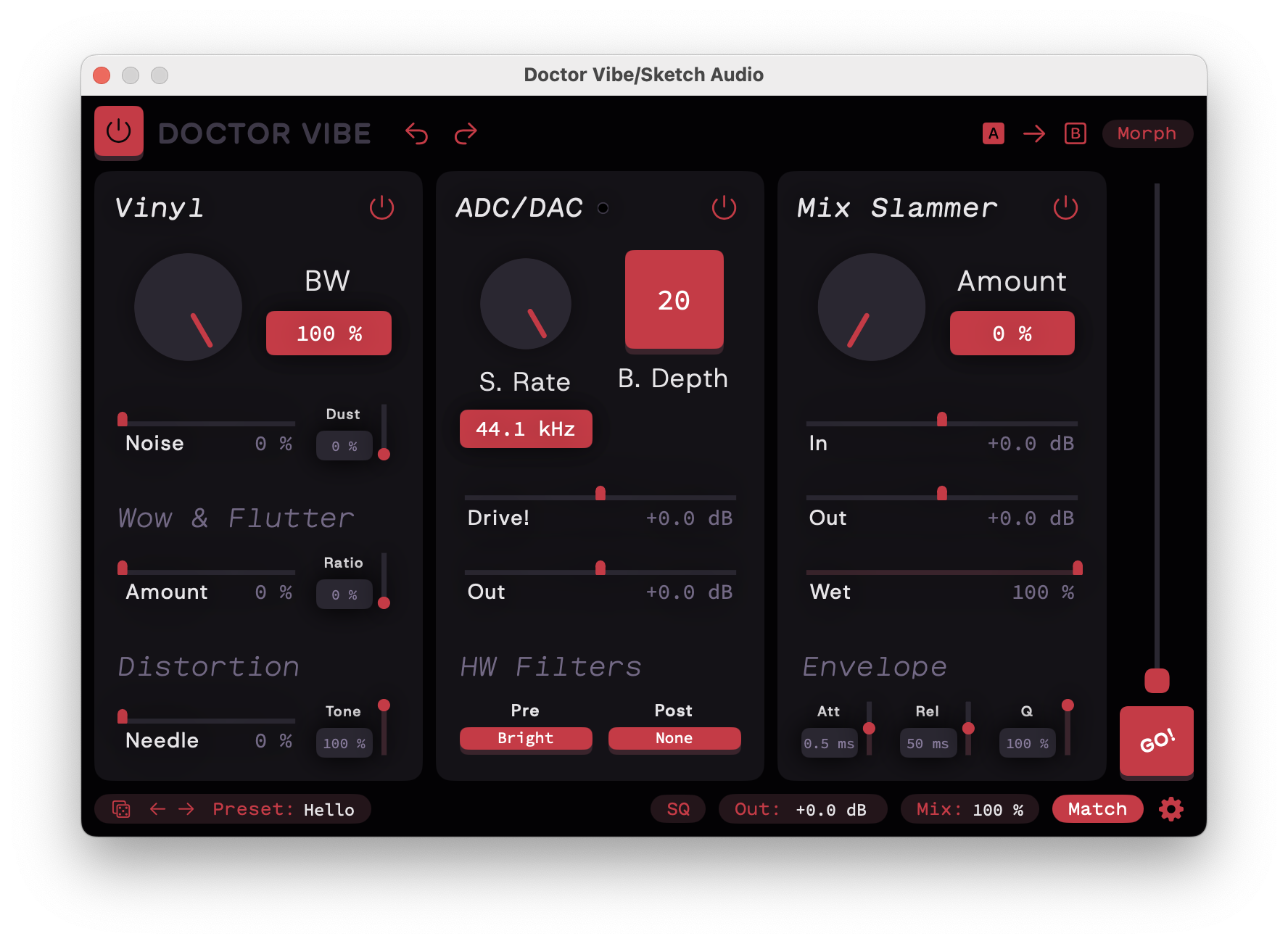Disable the ADC/DAC section power
The height and width of the screenshot is (944, 1288).
tap(723, 208)
